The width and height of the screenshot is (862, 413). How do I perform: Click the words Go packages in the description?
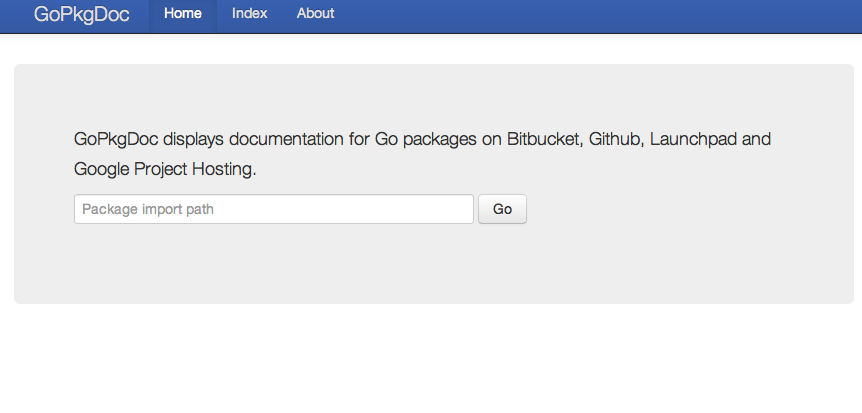425,139
